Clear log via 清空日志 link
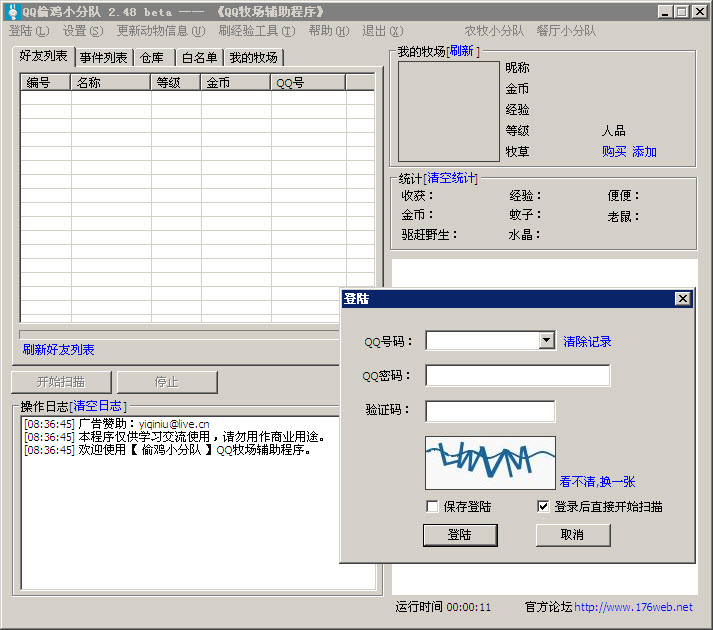Viewport: 713px width, 630px height. [99, 406]
